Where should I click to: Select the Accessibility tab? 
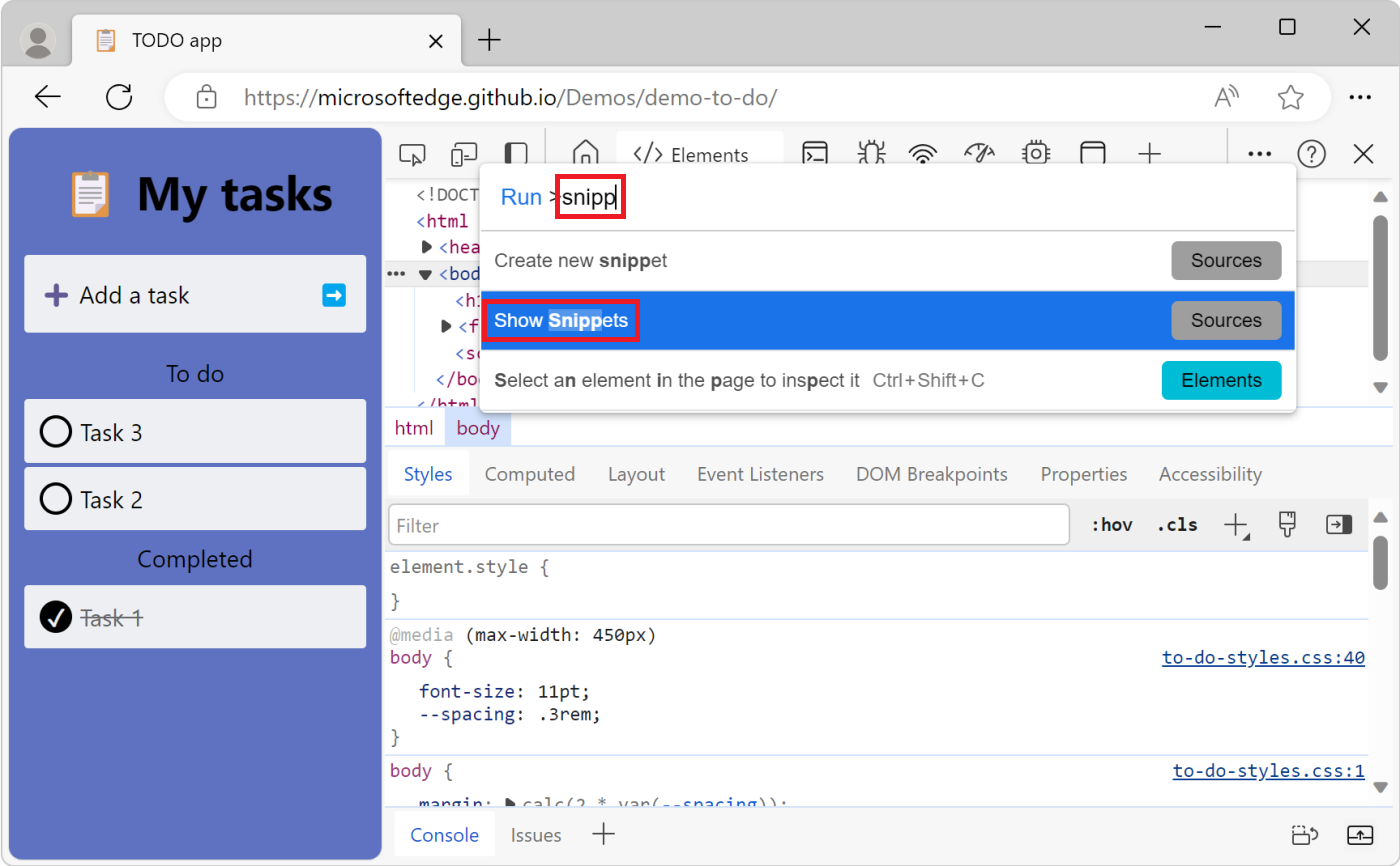tap(1210, 473)
